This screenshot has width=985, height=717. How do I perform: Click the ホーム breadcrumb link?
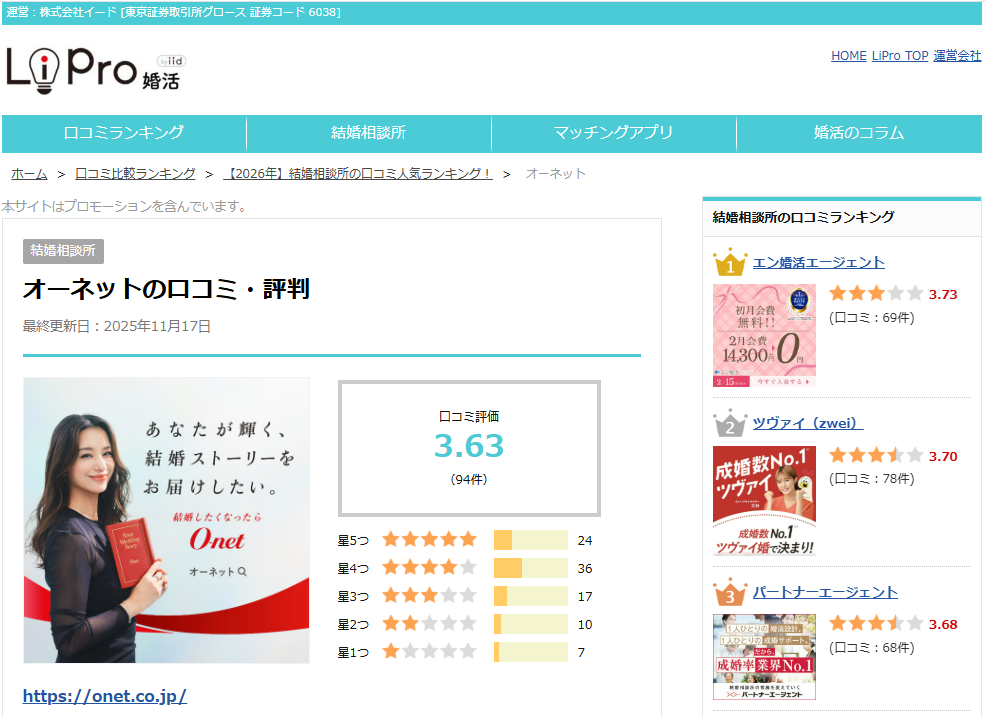(x=29, y=174)
